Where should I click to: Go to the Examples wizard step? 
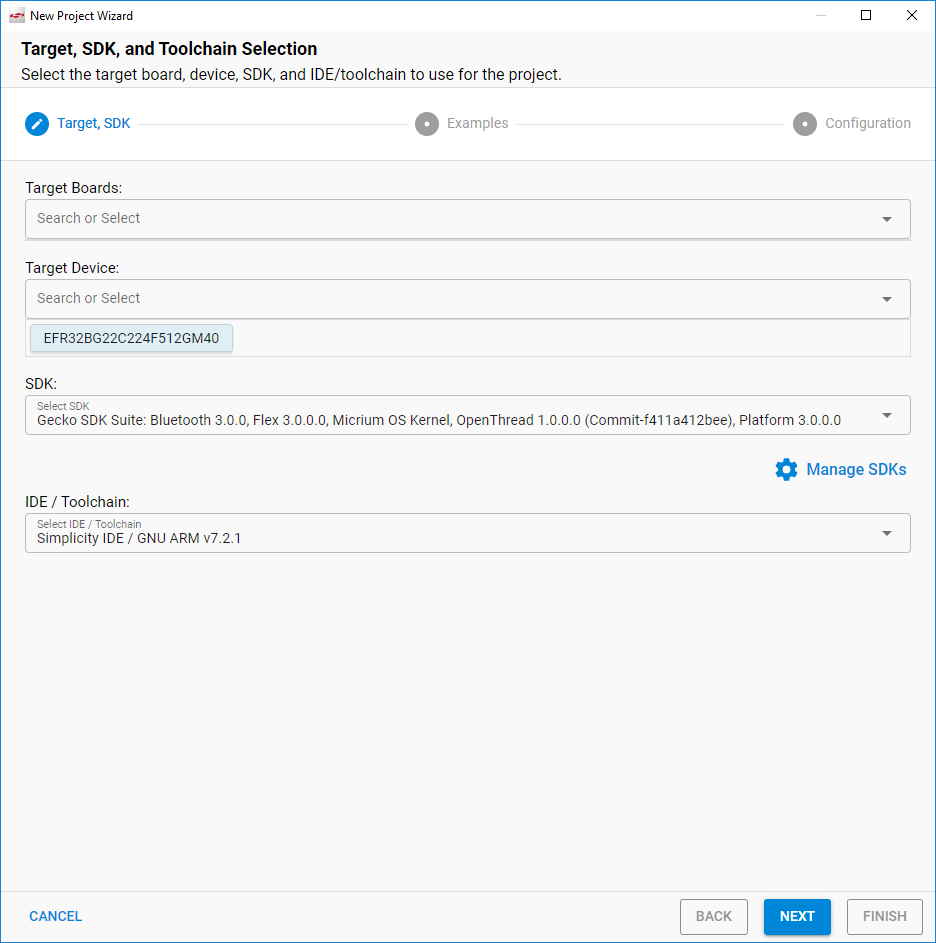(x=477, y=124)
